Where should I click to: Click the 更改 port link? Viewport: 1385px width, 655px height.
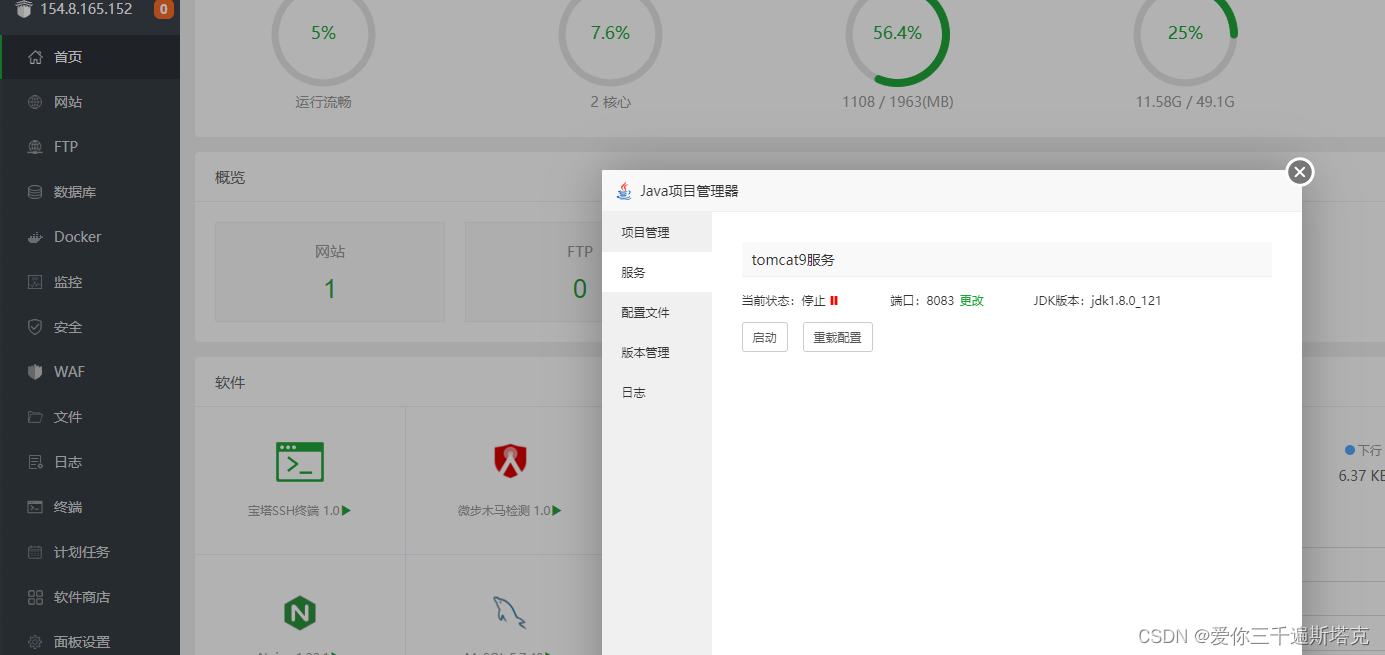(972, 300)
